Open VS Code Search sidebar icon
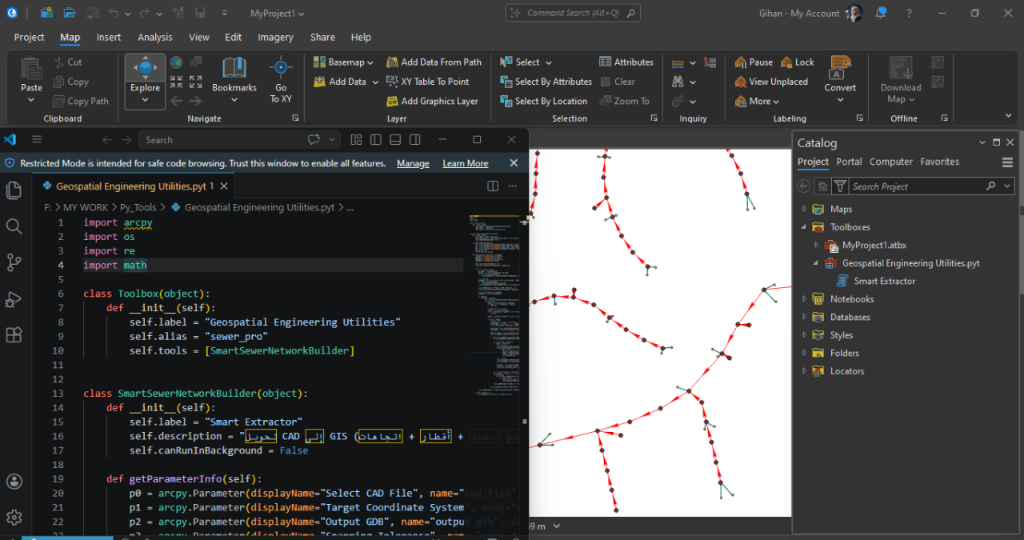 tap(14, 227)
